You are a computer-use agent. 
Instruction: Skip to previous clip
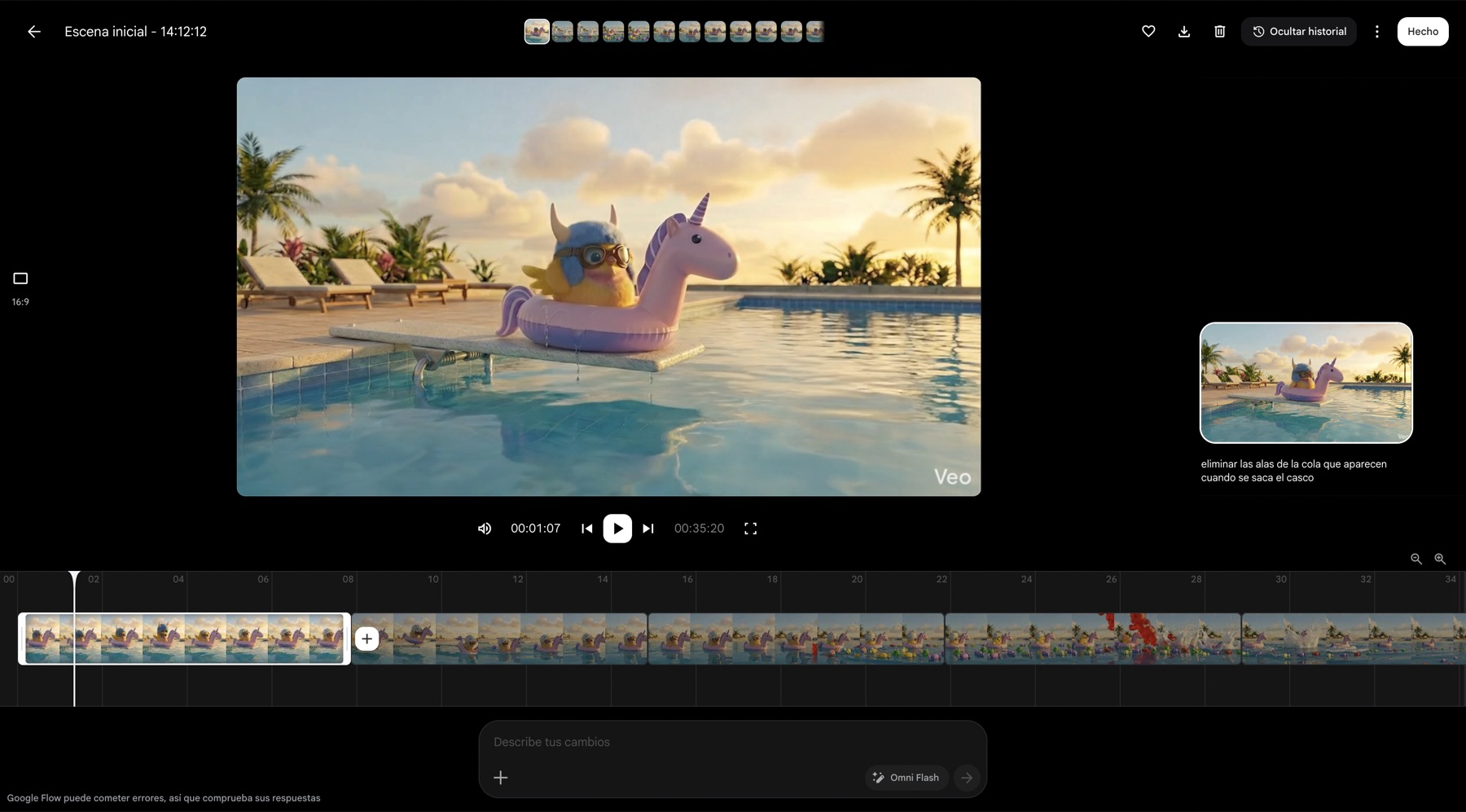pos(586,529)
